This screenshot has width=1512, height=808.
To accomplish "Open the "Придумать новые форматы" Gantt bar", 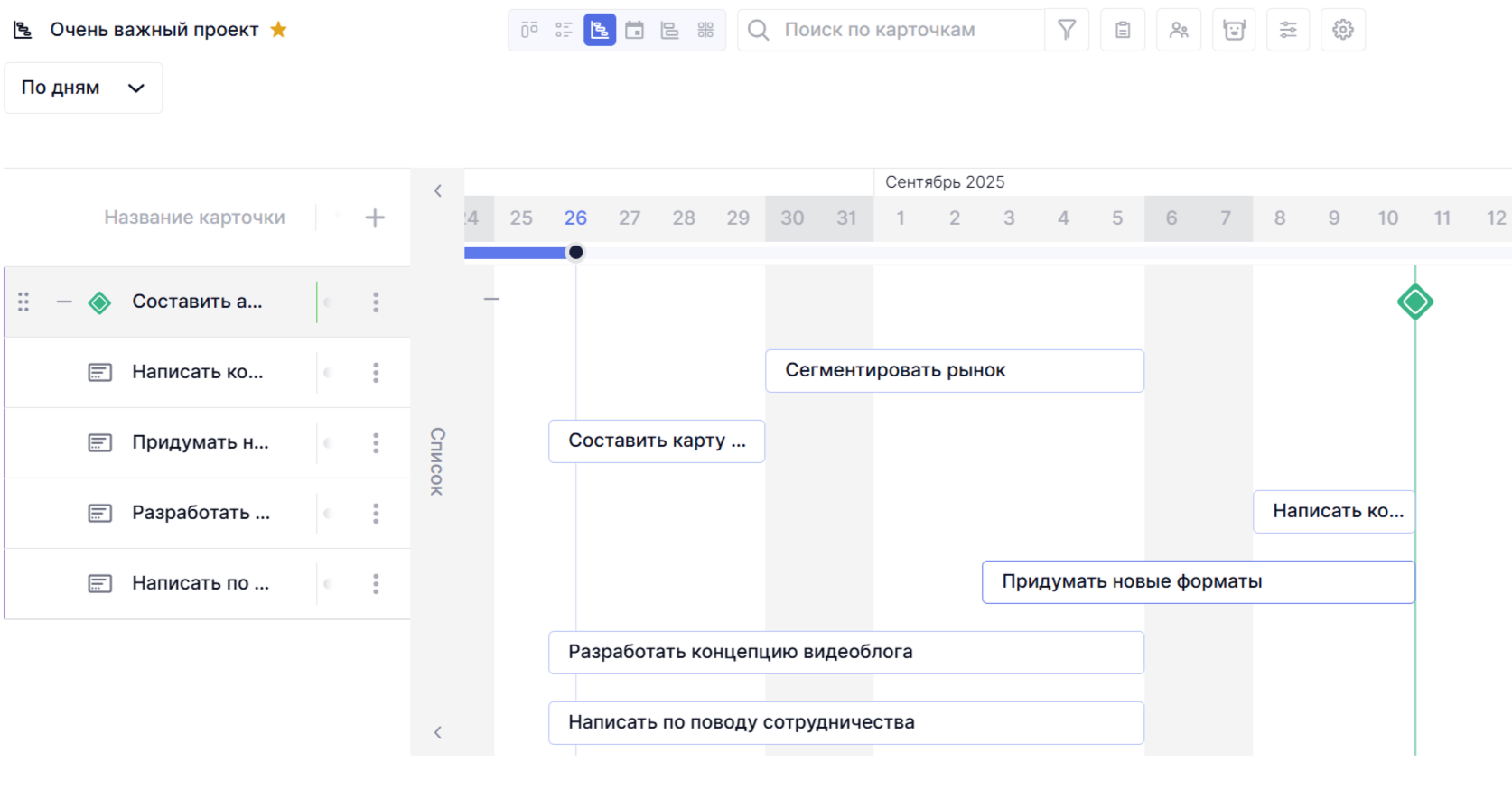I will point(1199,582).
